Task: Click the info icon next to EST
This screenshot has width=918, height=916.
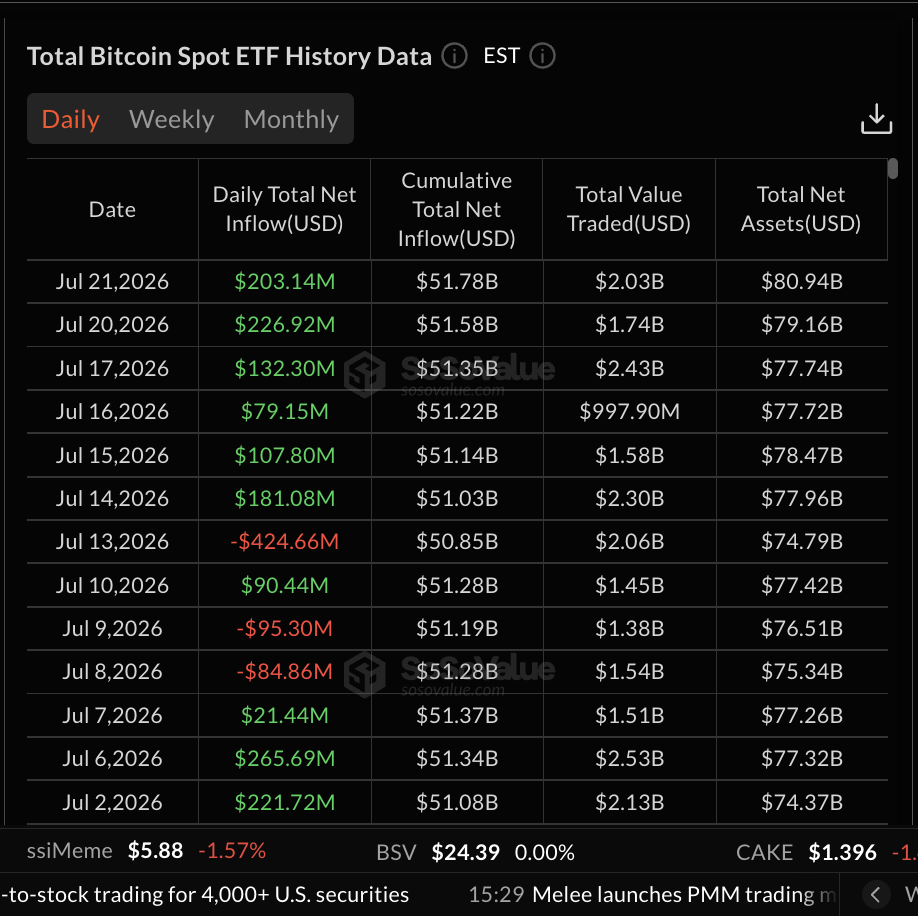Action: coord(542,56)
